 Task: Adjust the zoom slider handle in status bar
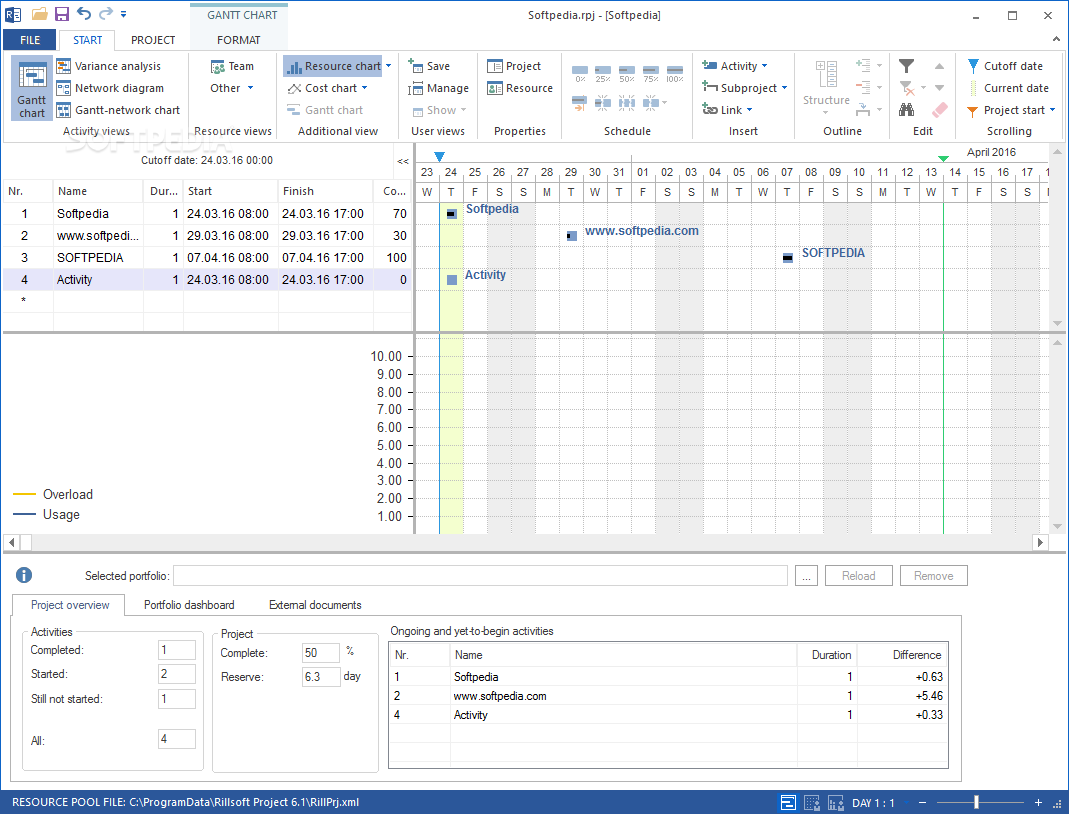click(976, 802)
